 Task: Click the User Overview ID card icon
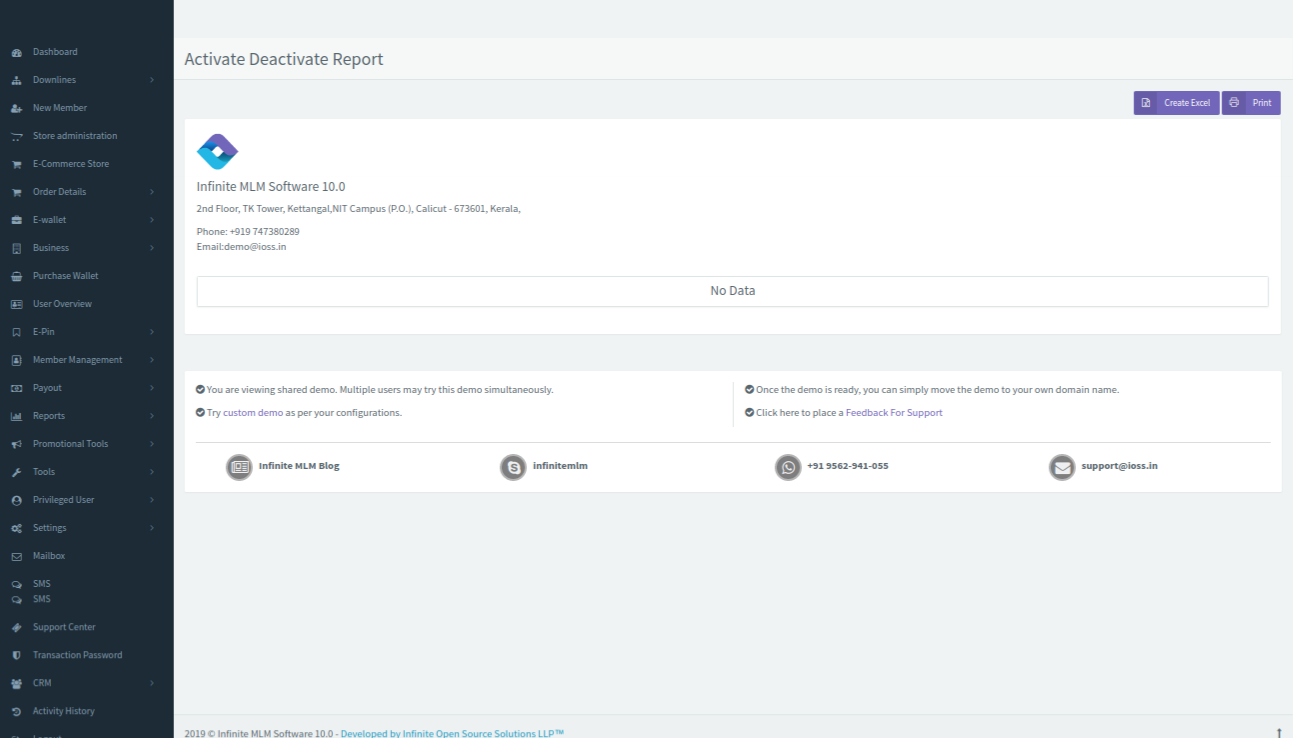[x=16, y=304]
